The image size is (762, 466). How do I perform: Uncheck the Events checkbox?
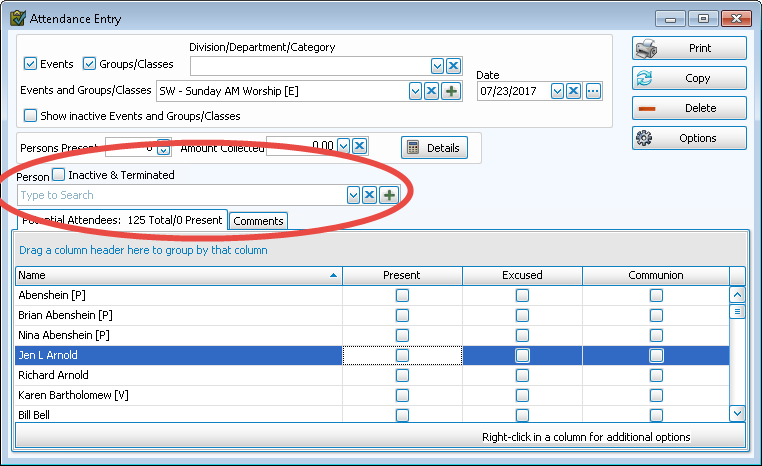[x=30, y=64]
